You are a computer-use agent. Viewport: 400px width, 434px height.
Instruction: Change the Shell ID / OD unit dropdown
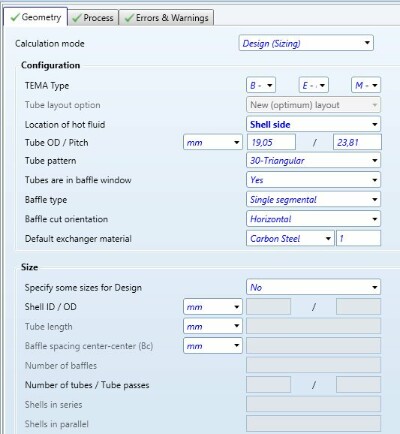pyautogui.click(x=213, y=307)
